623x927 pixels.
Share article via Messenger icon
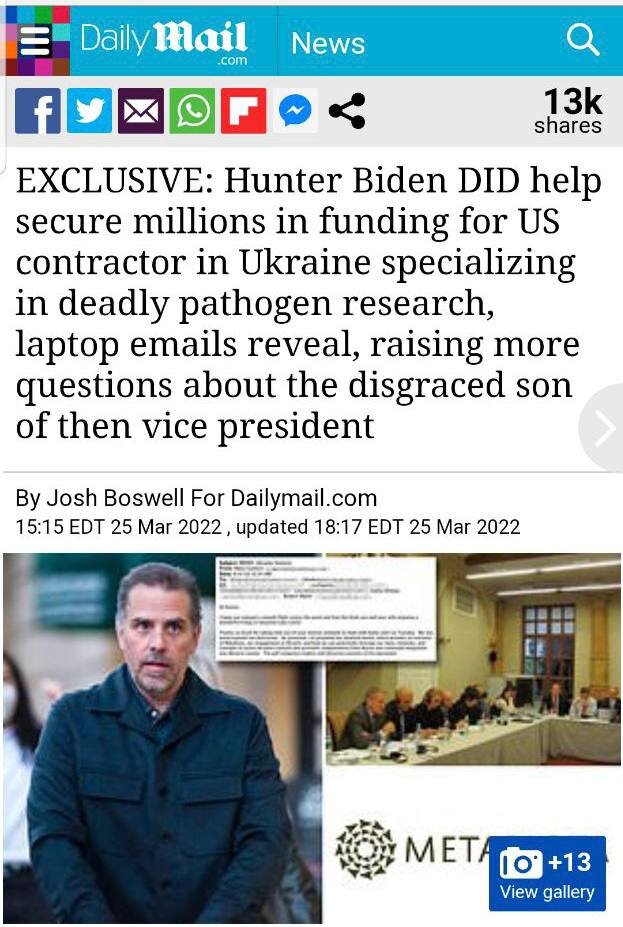point(295,111)
